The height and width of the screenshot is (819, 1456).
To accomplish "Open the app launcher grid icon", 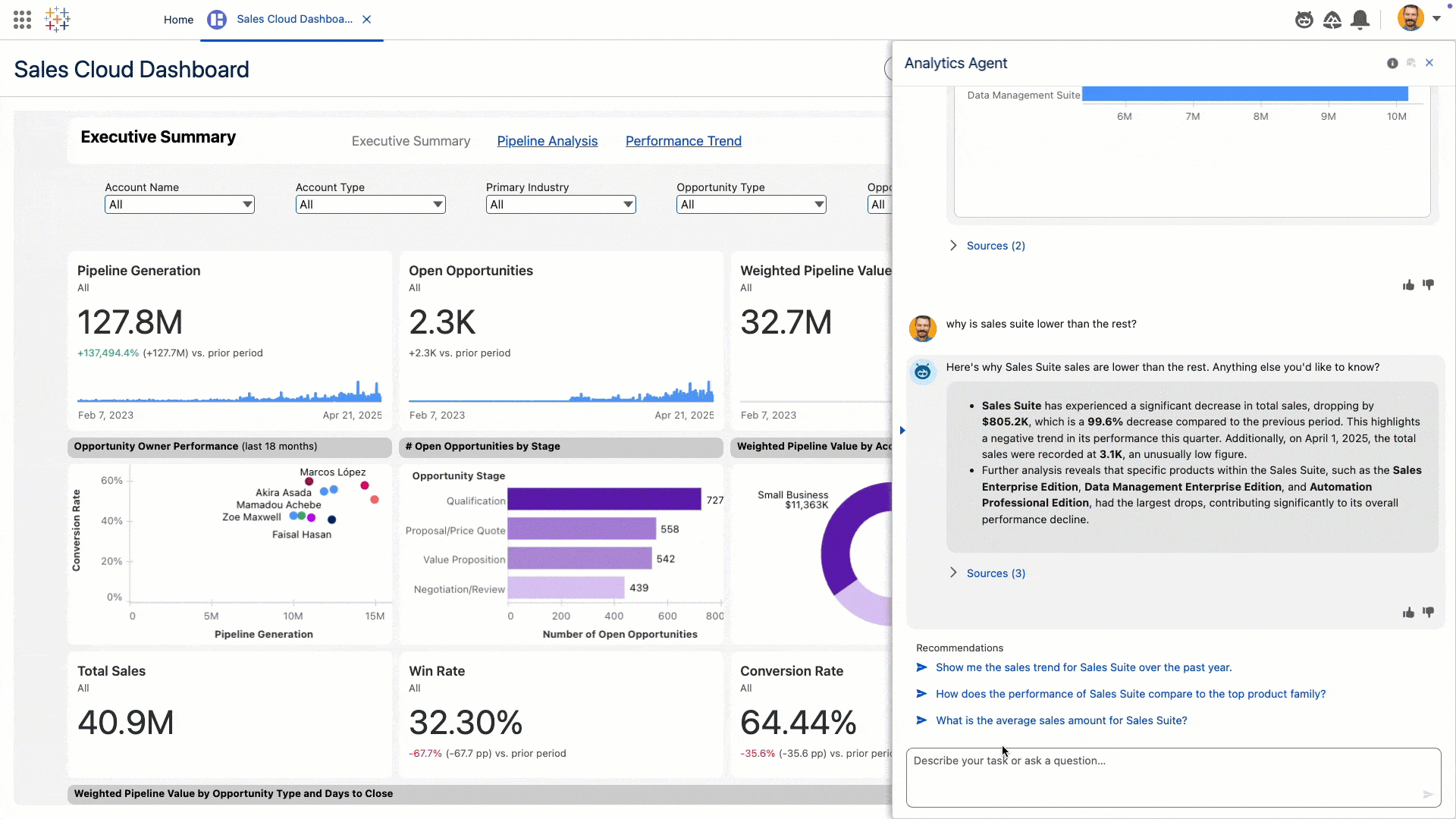I will click(22, 19).
